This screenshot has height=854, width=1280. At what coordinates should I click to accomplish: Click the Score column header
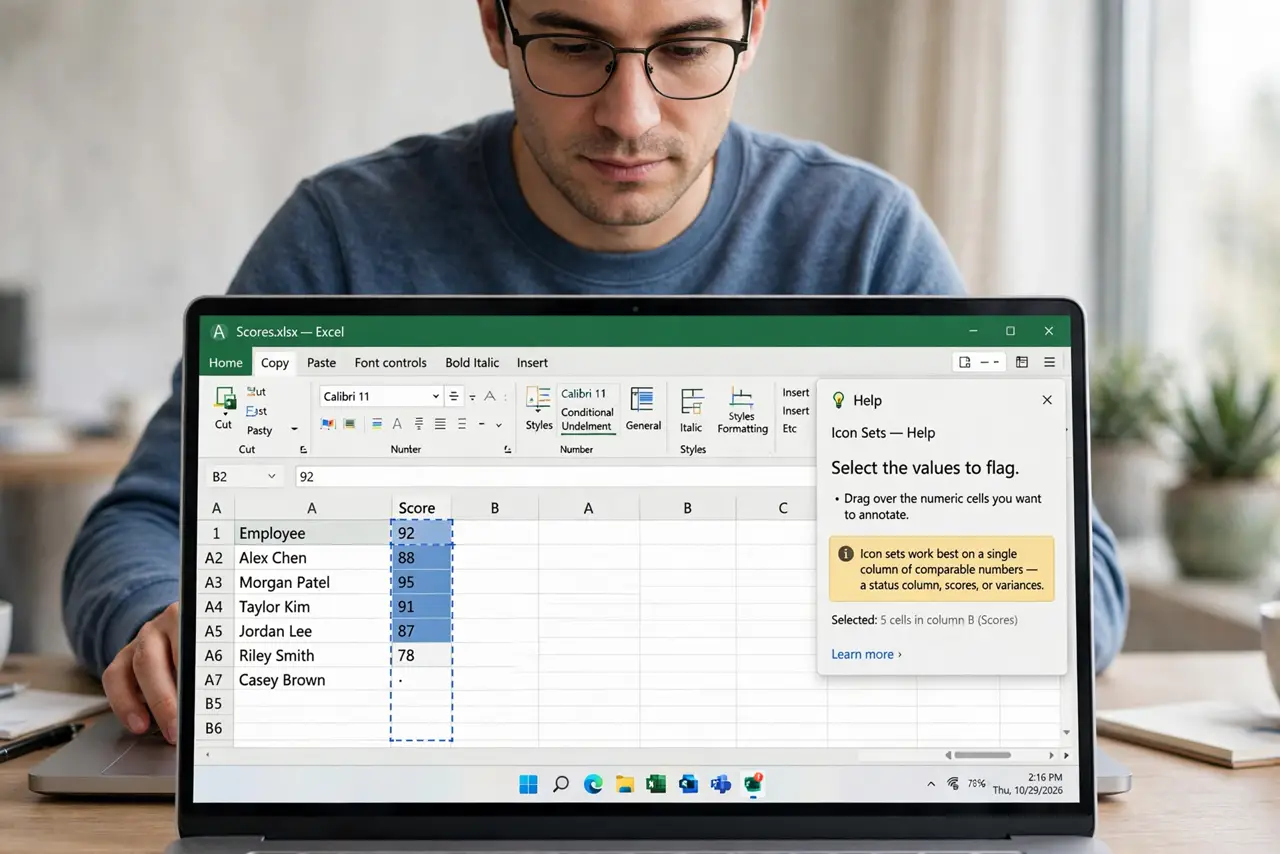pos(417,508)
